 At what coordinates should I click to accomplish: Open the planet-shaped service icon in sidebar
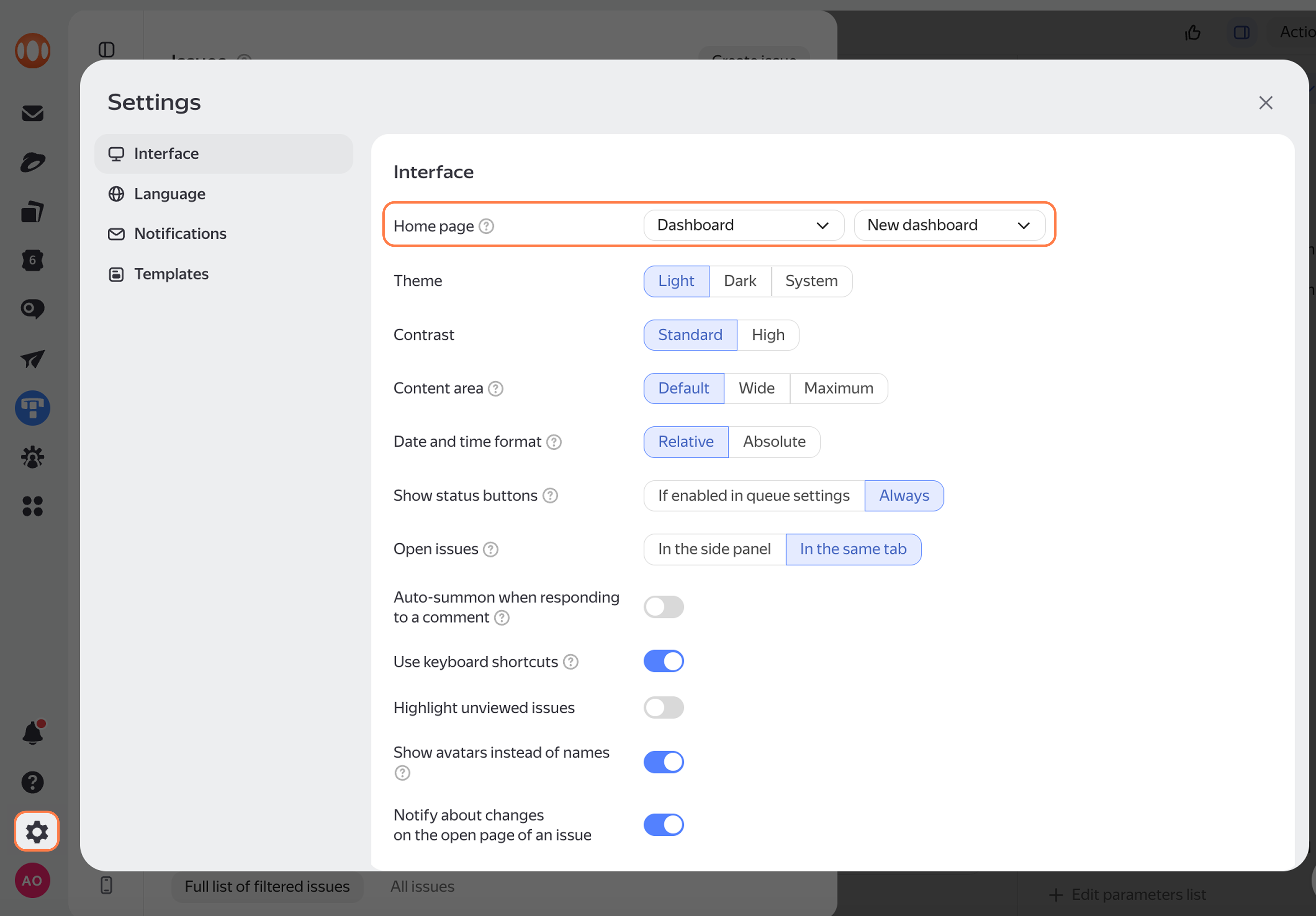tap(33, 163)
